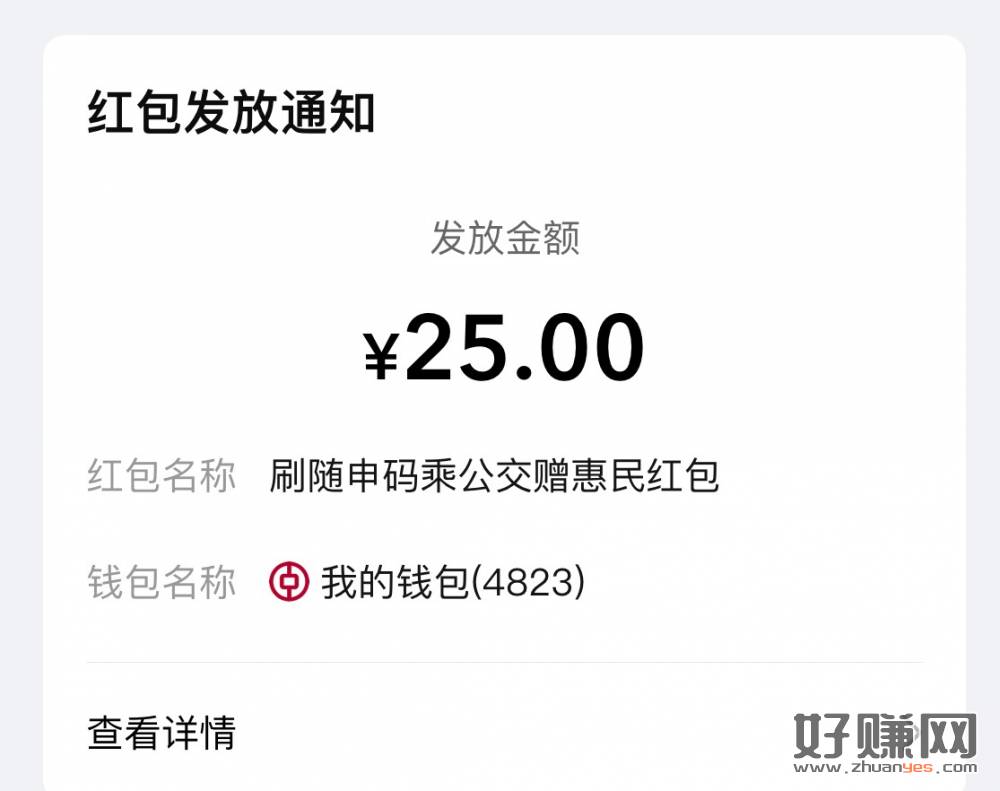The height and width of the screenshot is (791, 1000).
Task: Click the orange "yes" in the URL
Action: click(x=917, y=768)
